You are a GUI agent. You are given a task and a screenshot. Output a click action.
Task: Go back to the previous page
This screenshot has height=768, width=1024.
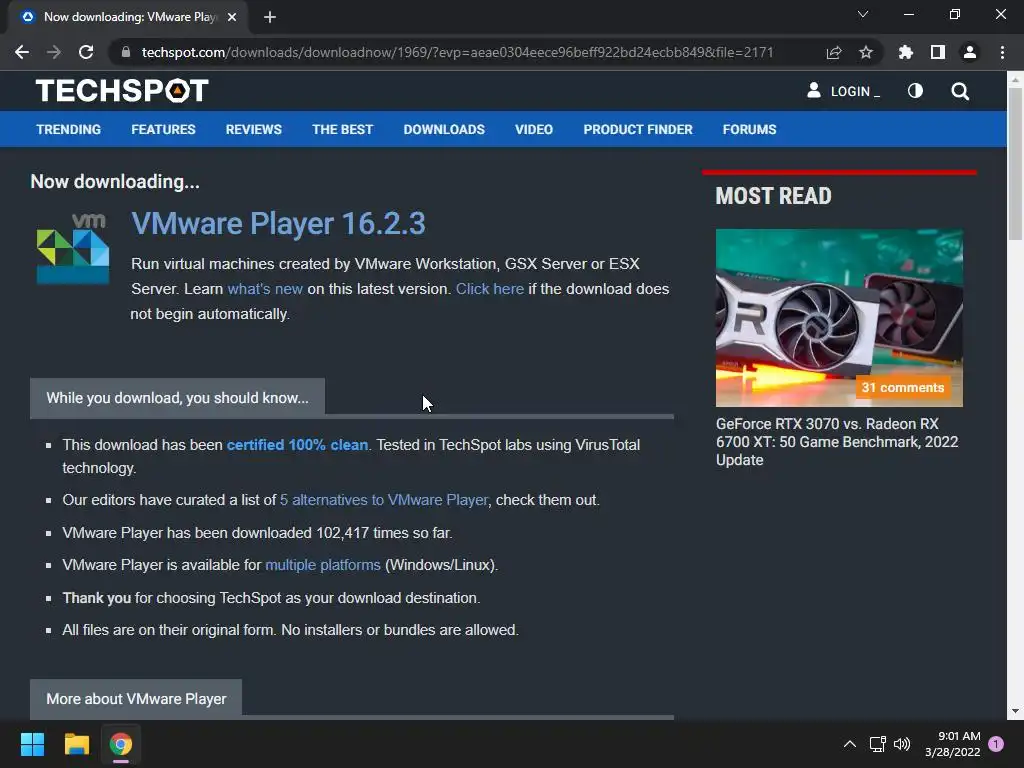22,52
